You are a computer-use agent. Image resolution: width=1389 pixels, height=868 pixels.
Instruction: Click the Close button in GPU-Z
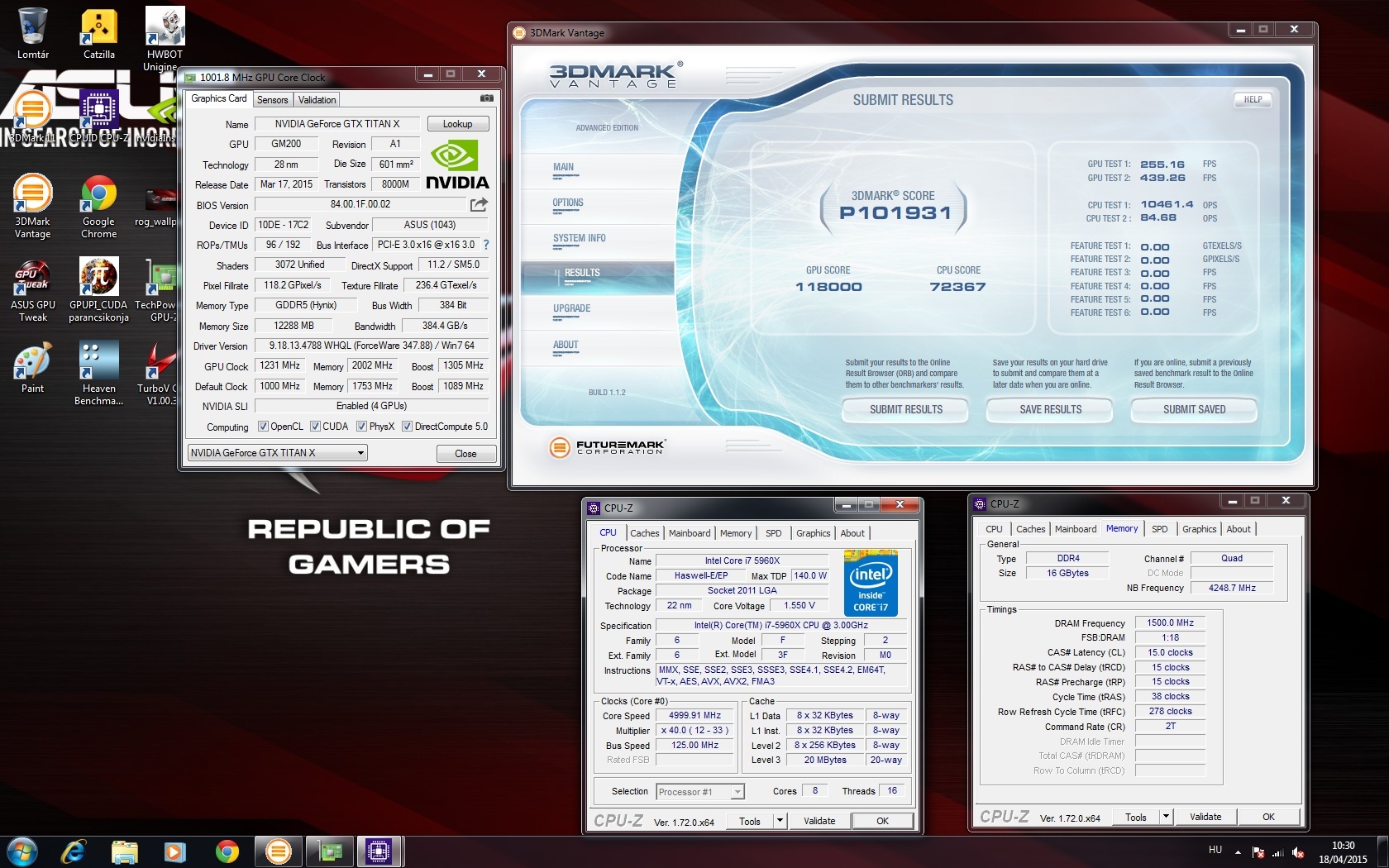(466, 454)
